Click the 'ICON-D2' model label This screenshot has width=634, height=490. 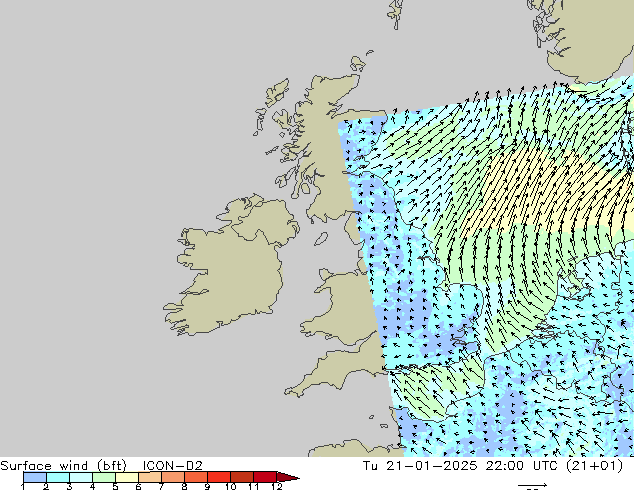[172, 466]
